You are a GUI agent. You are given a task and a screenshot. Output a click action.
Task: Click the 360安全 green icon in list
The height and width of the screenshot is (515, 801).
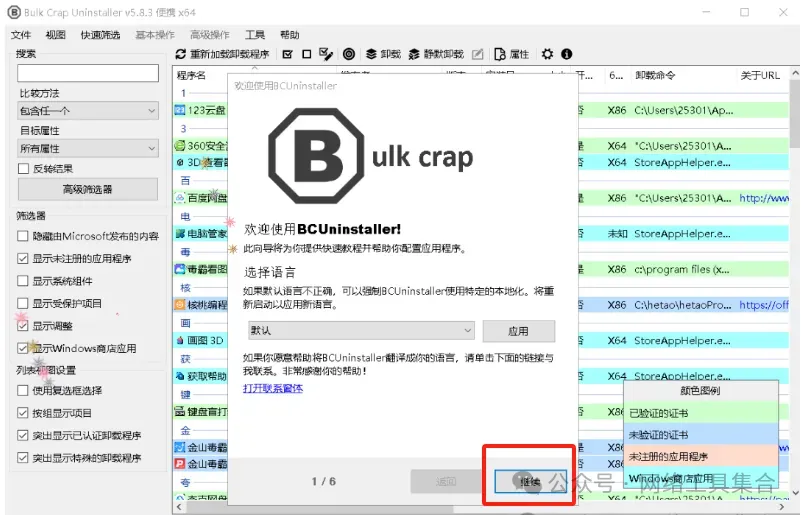coord(180,146)
